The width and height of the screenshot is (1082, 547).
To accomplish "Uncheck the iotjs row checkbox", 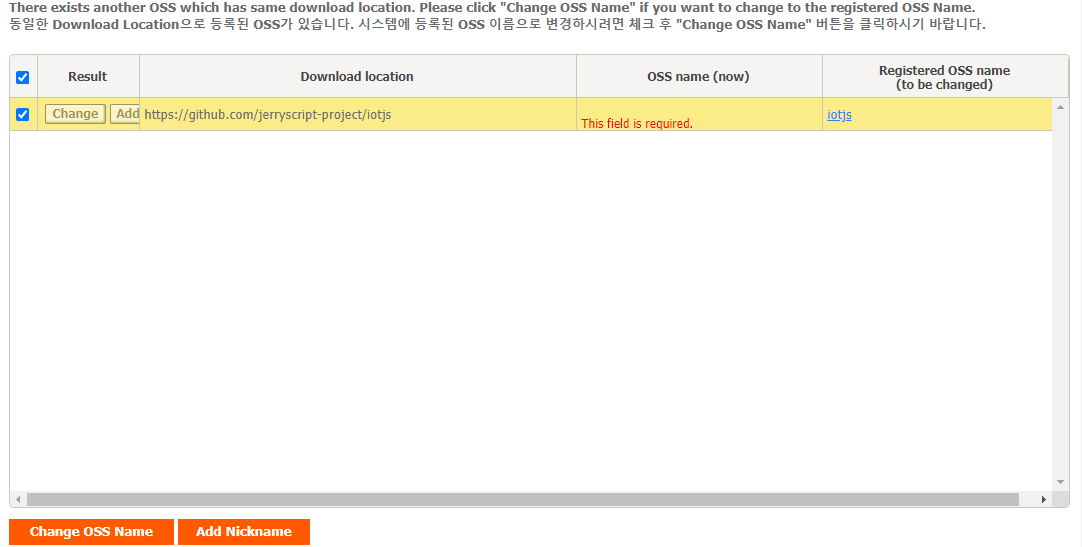I will (23, 115).
